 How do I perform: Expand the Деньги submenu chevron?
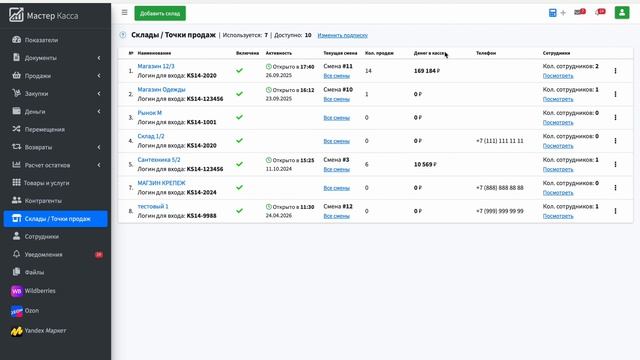99,111
